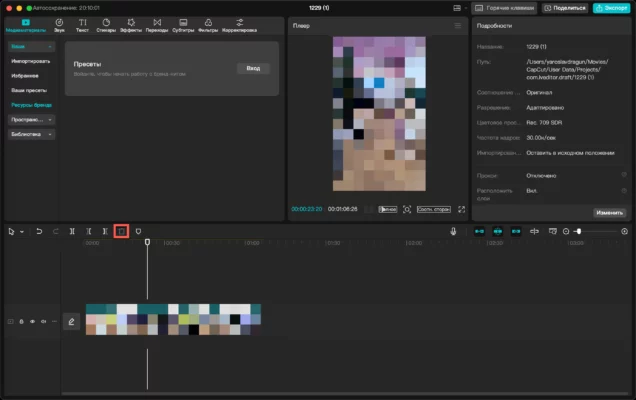Screen dimensions: 636x400
Task: Click the video preview in the player
Action: pos(379,114)
